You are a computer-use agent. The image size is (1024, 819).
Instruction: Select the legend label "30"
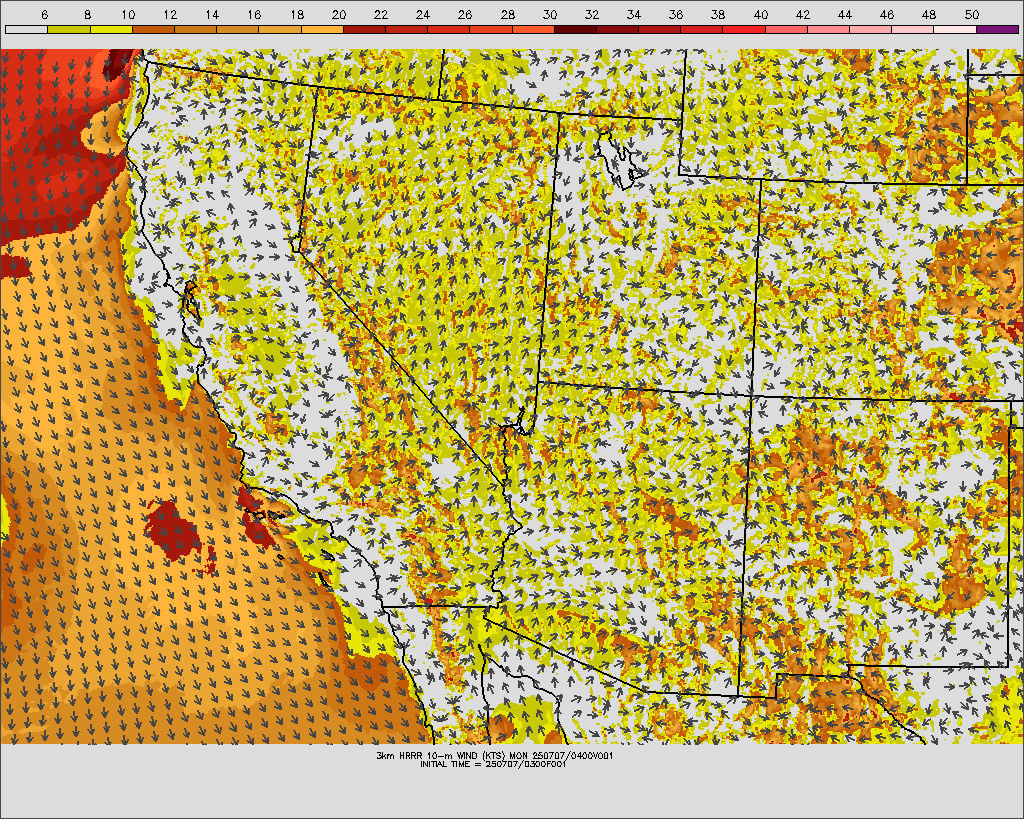[550, 14]
